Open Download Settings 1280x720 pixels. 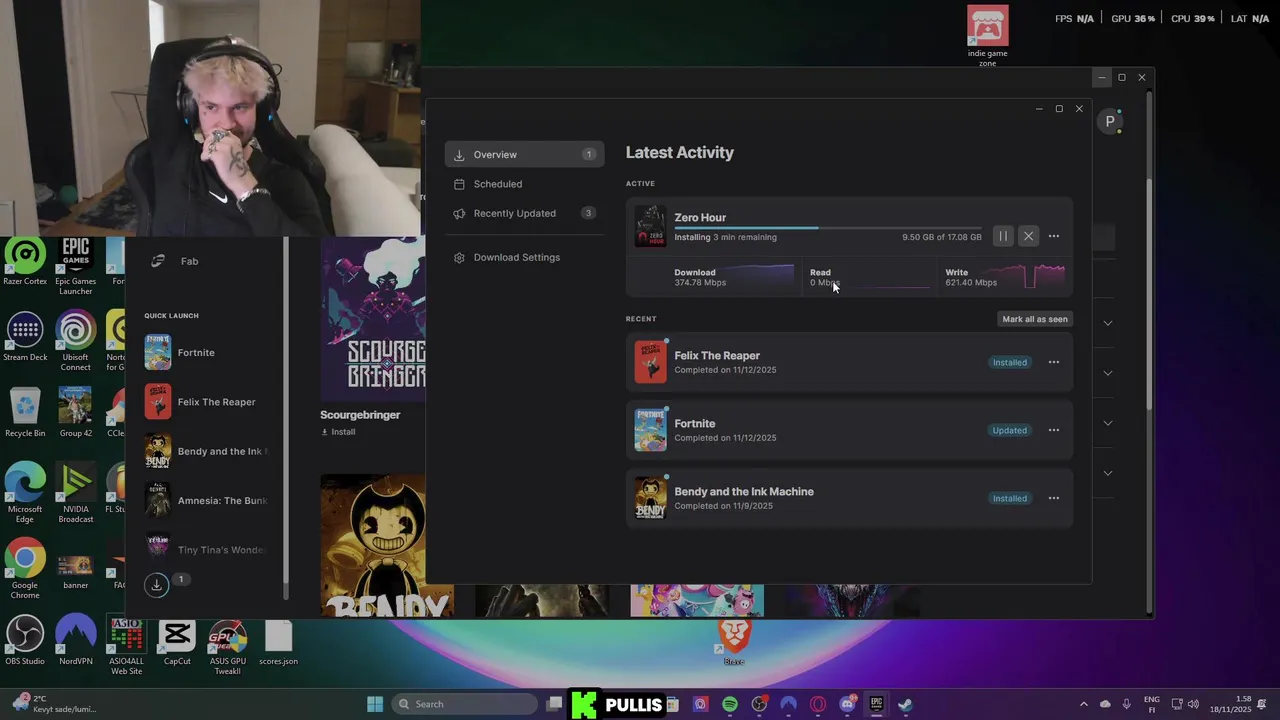(x=524, y=257)
